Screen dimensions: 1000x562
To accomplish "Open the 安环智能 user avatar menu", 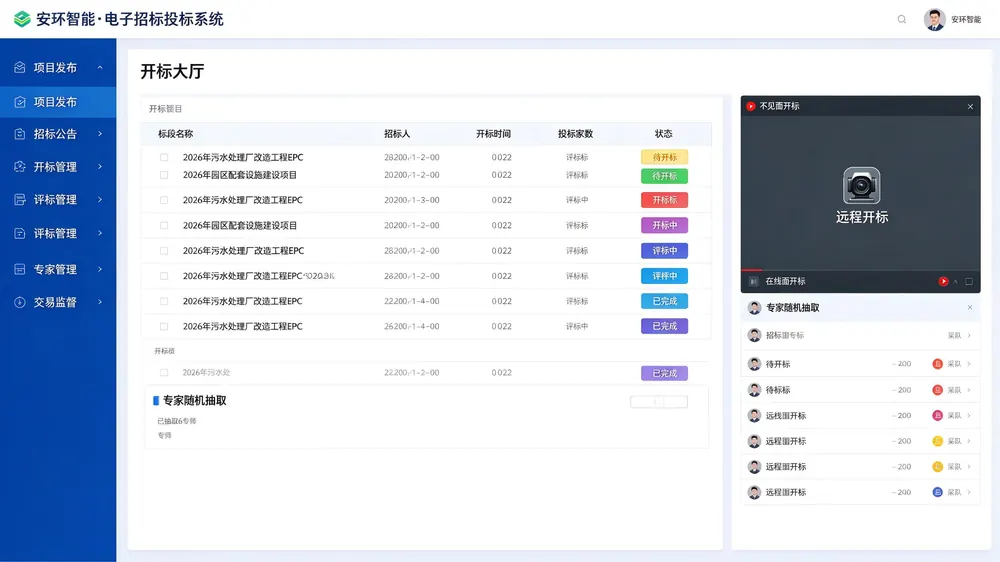I will coord(934,19).
